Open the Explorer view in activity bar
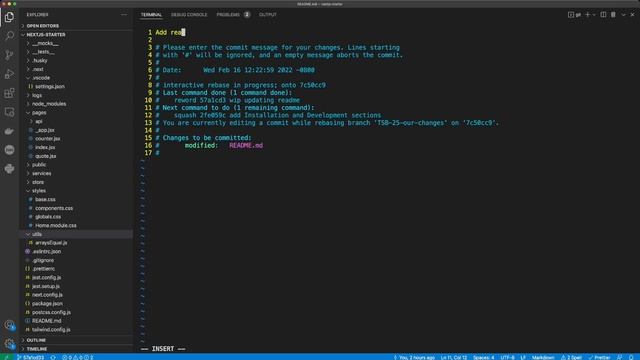Viewport: 640px width, 360px height. 9,17
